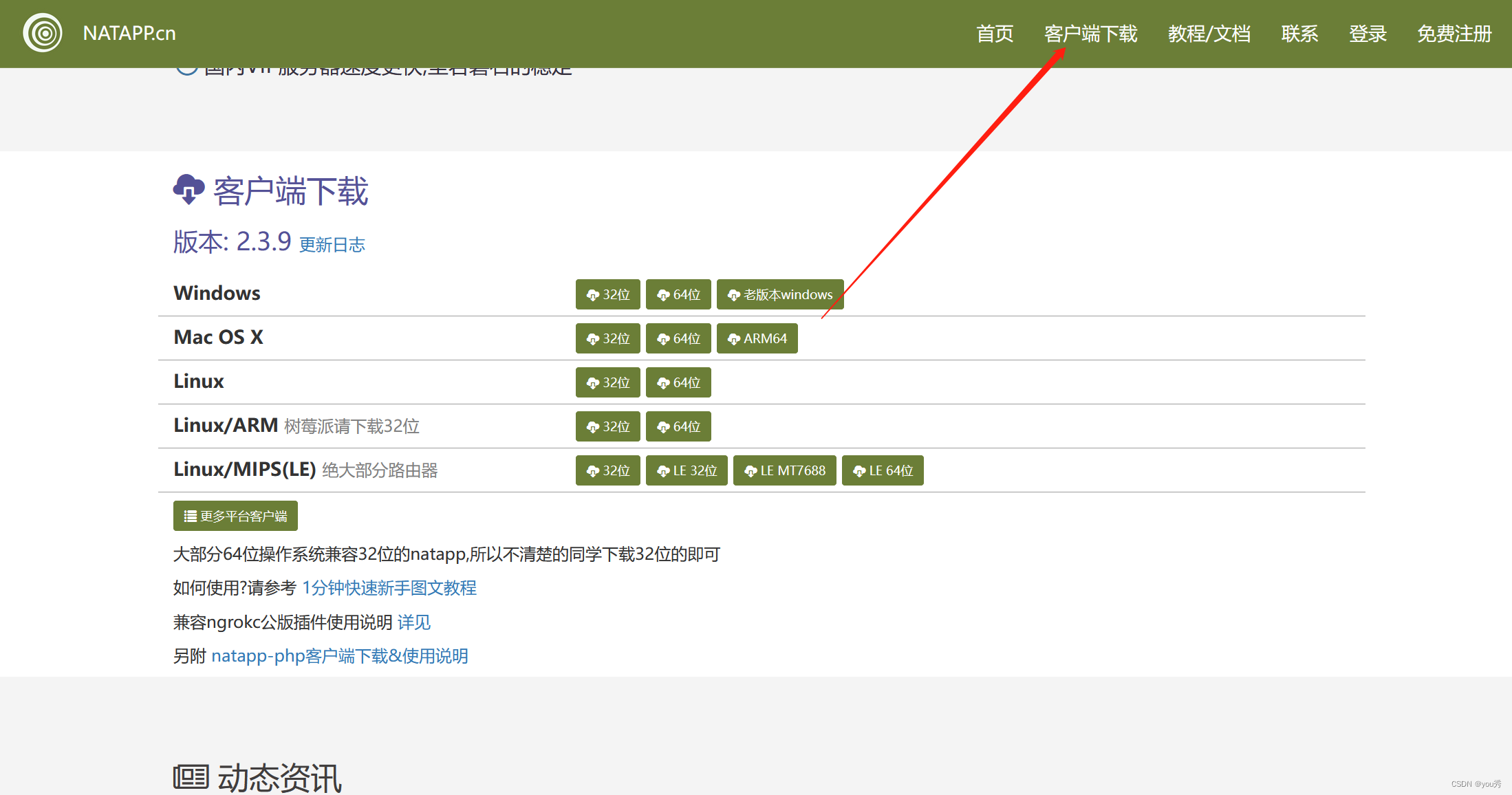Click 树莓派请下载32位 hint text
This screenshot has width=1512, height=795.
pyautogui.click(x=352, y=426)
